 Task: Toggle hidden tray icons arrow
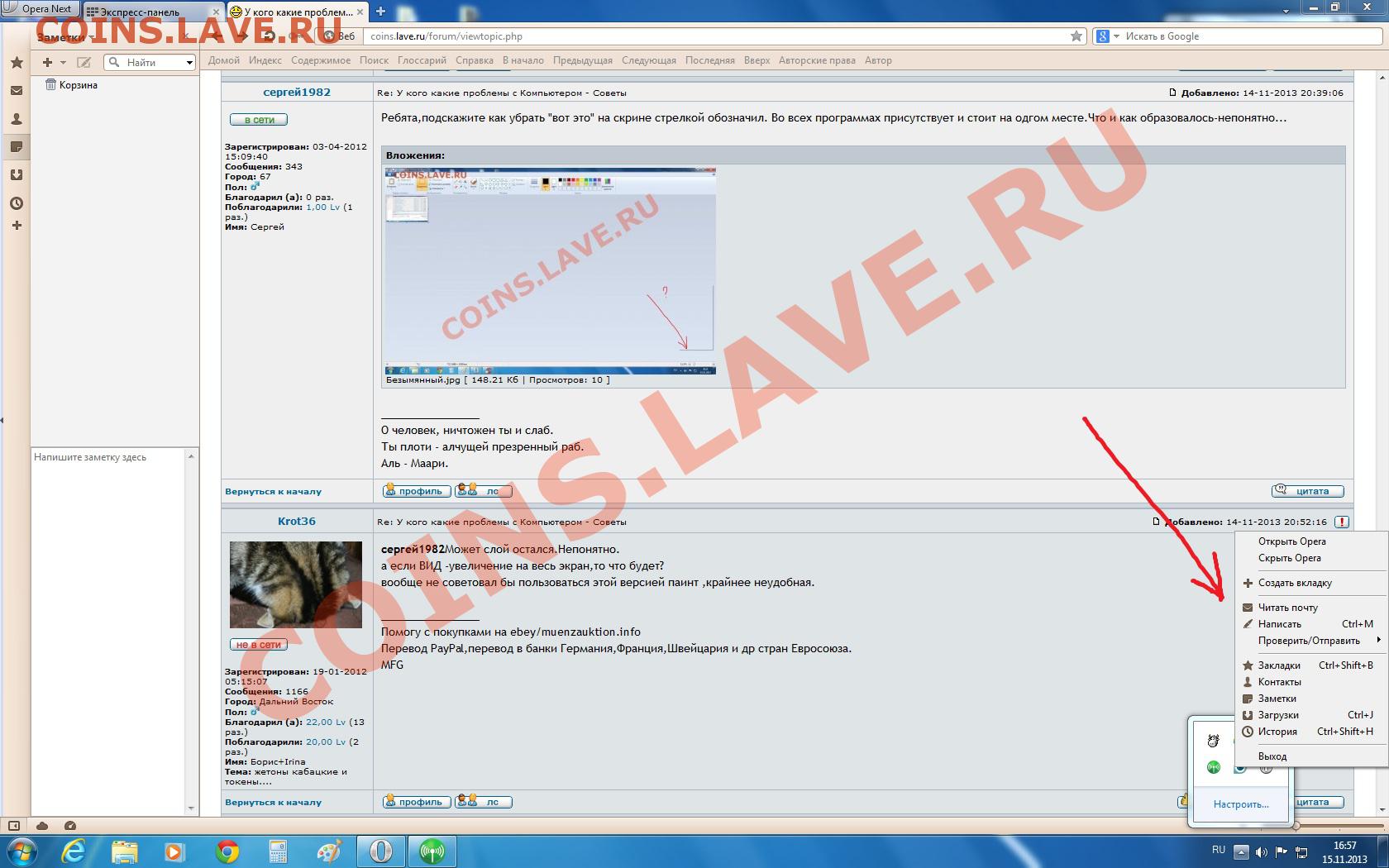pos(1241,851)
